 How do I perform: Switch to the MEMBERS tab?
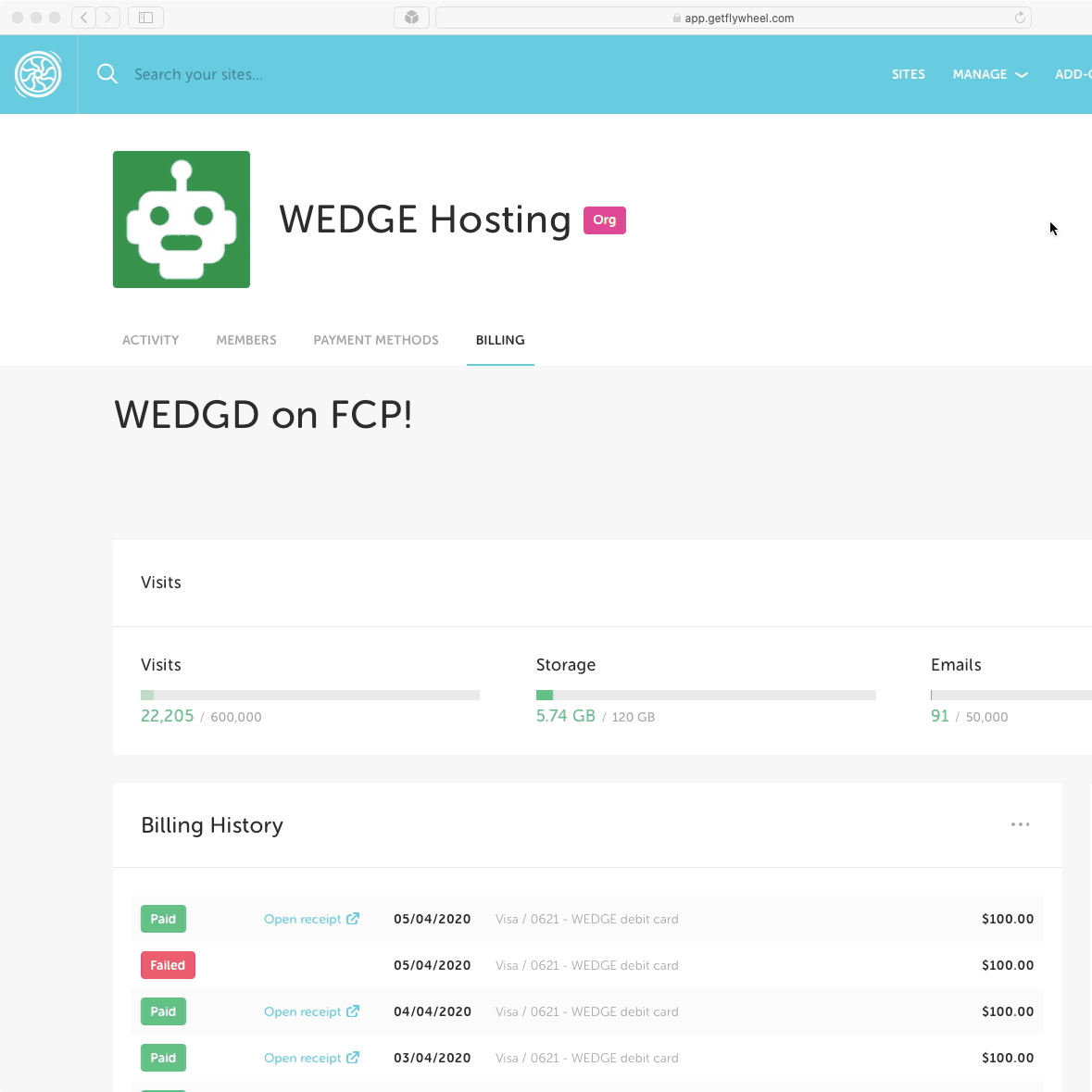point(245,340)
